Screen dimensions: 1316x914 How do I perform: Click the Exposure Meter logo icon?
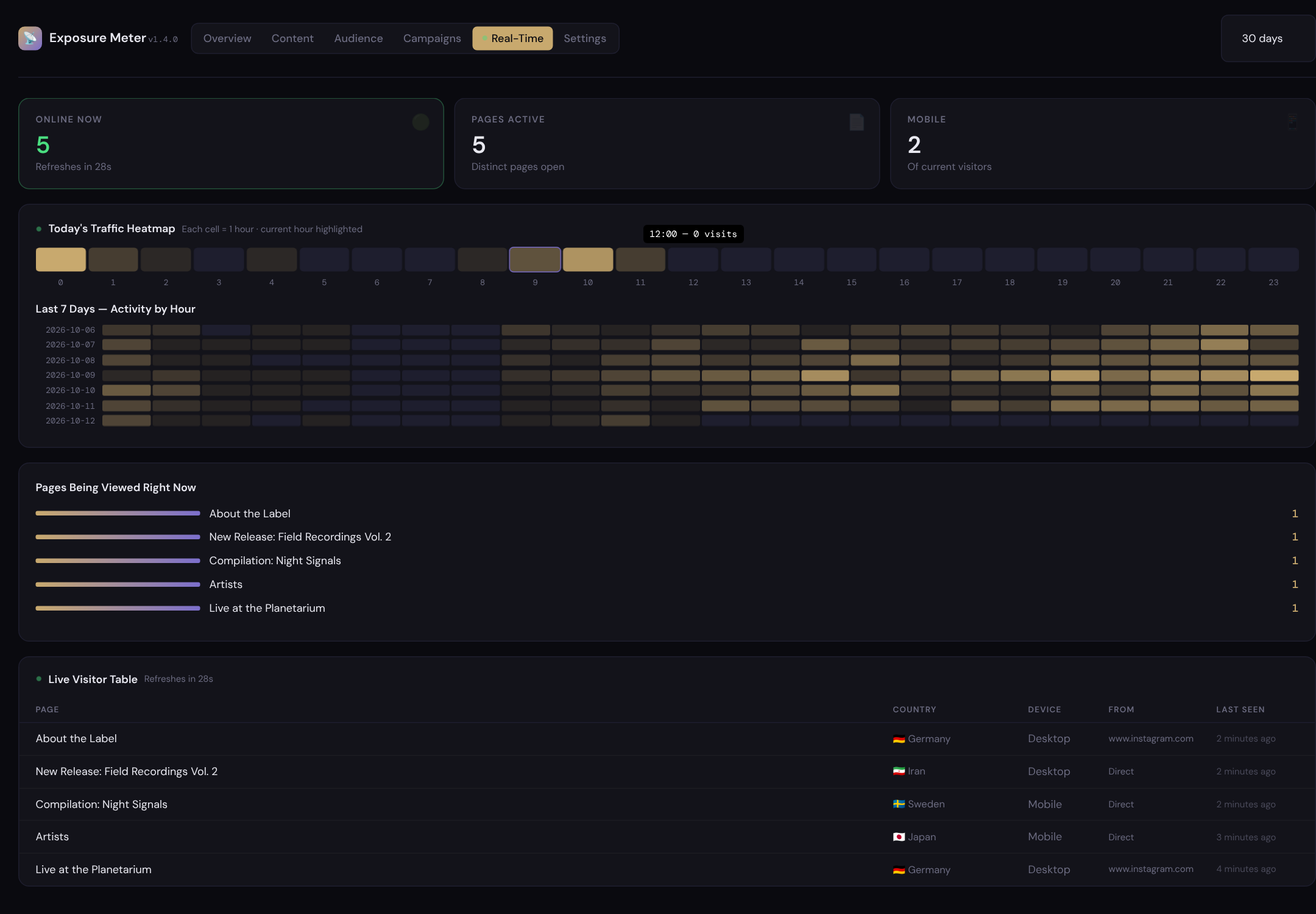coord(30,38)
